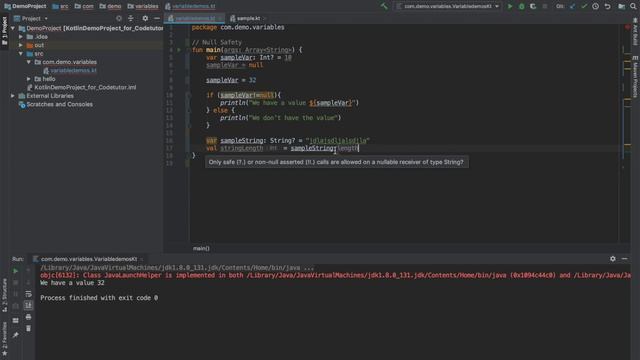This screenshot has width=640, height=360.
Task: Start debugging with the green bug icon
Action: click(521, 6)
